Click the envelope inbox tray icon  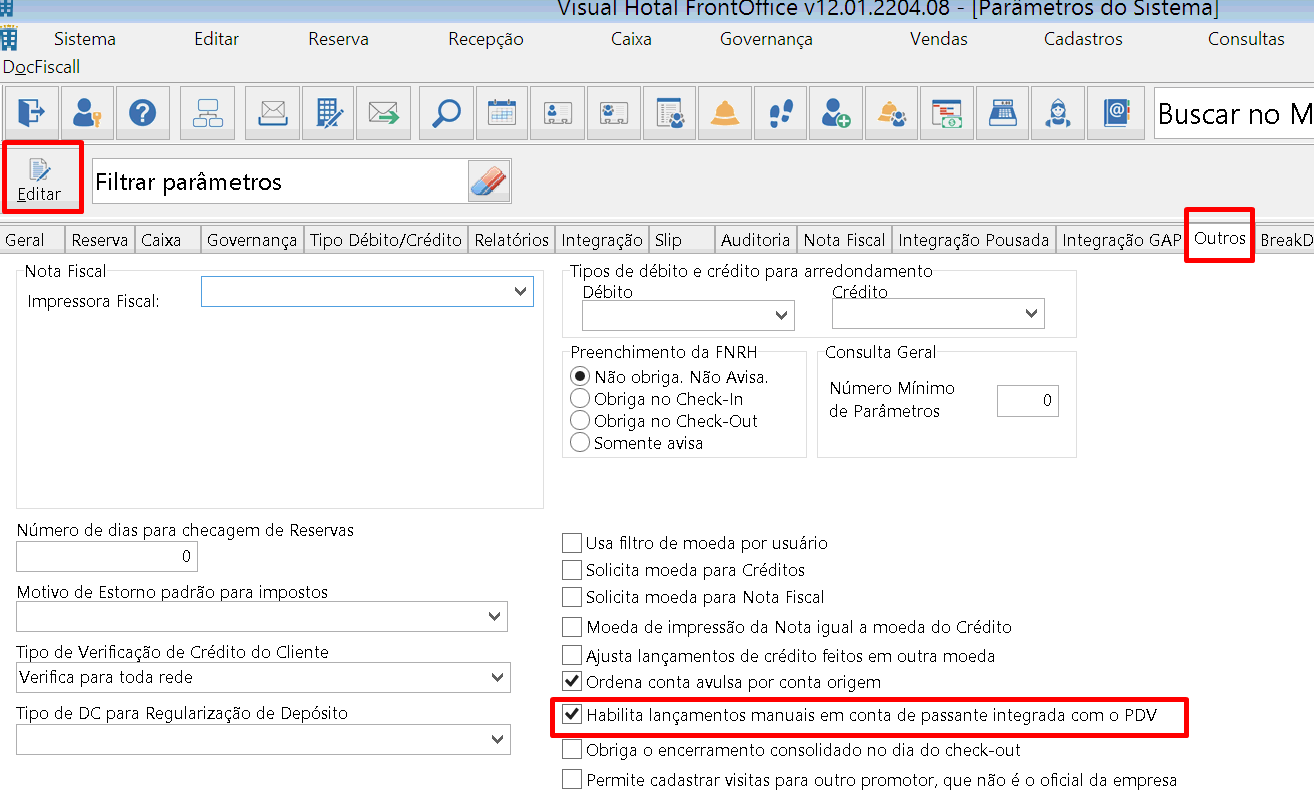click(x=273, y=113)
